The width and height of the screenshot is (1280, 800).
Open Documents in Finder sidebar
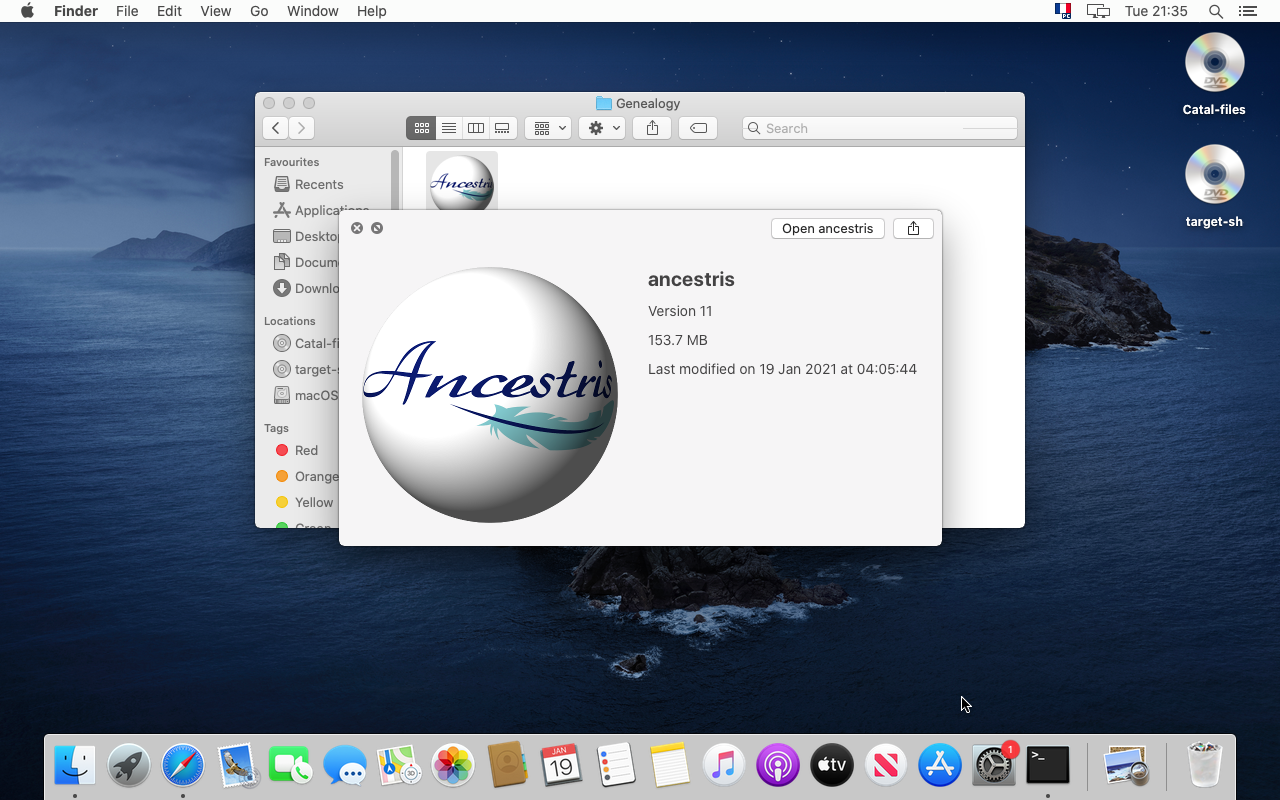[305, 262]
